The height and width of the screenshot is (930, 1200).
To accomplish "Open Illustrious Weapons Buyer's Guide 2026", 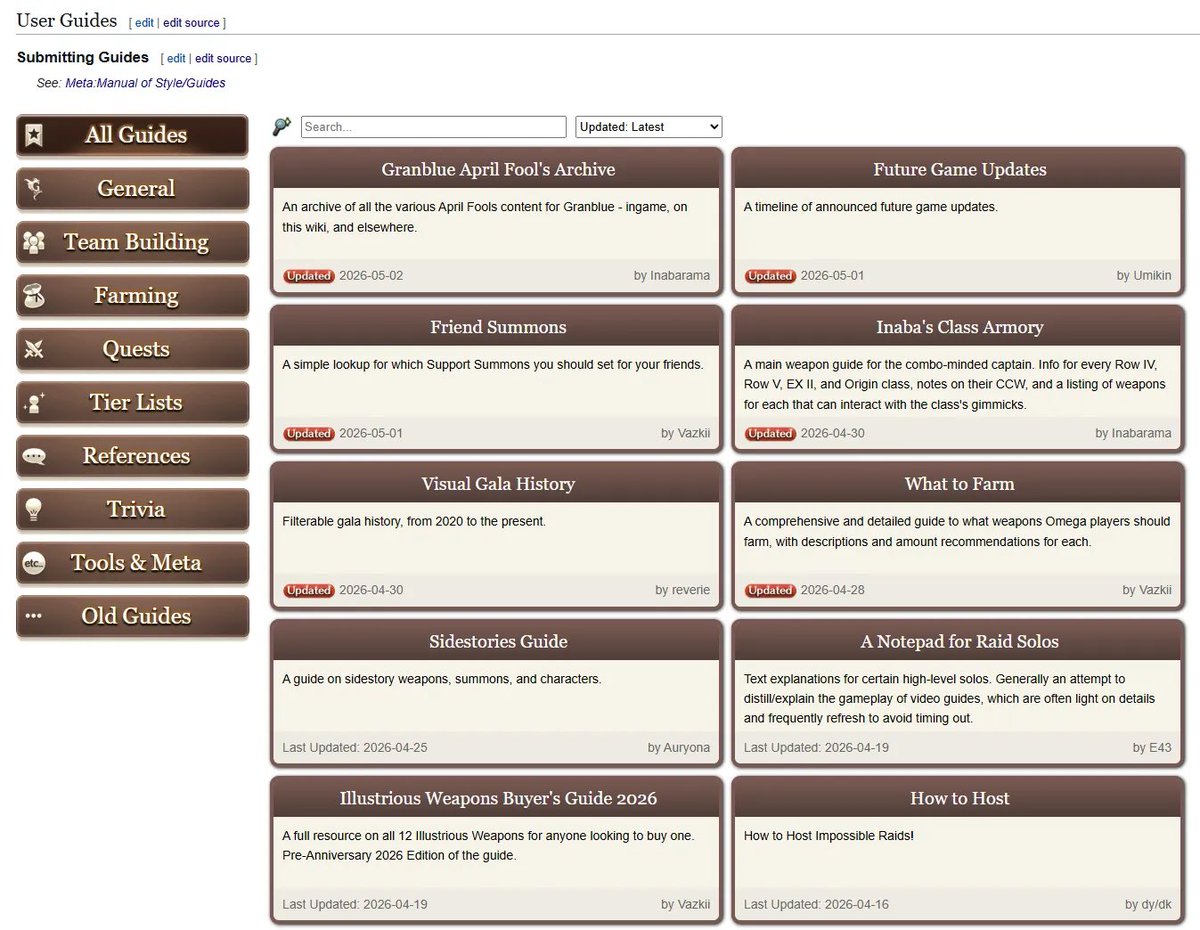I will pos(498,798).
